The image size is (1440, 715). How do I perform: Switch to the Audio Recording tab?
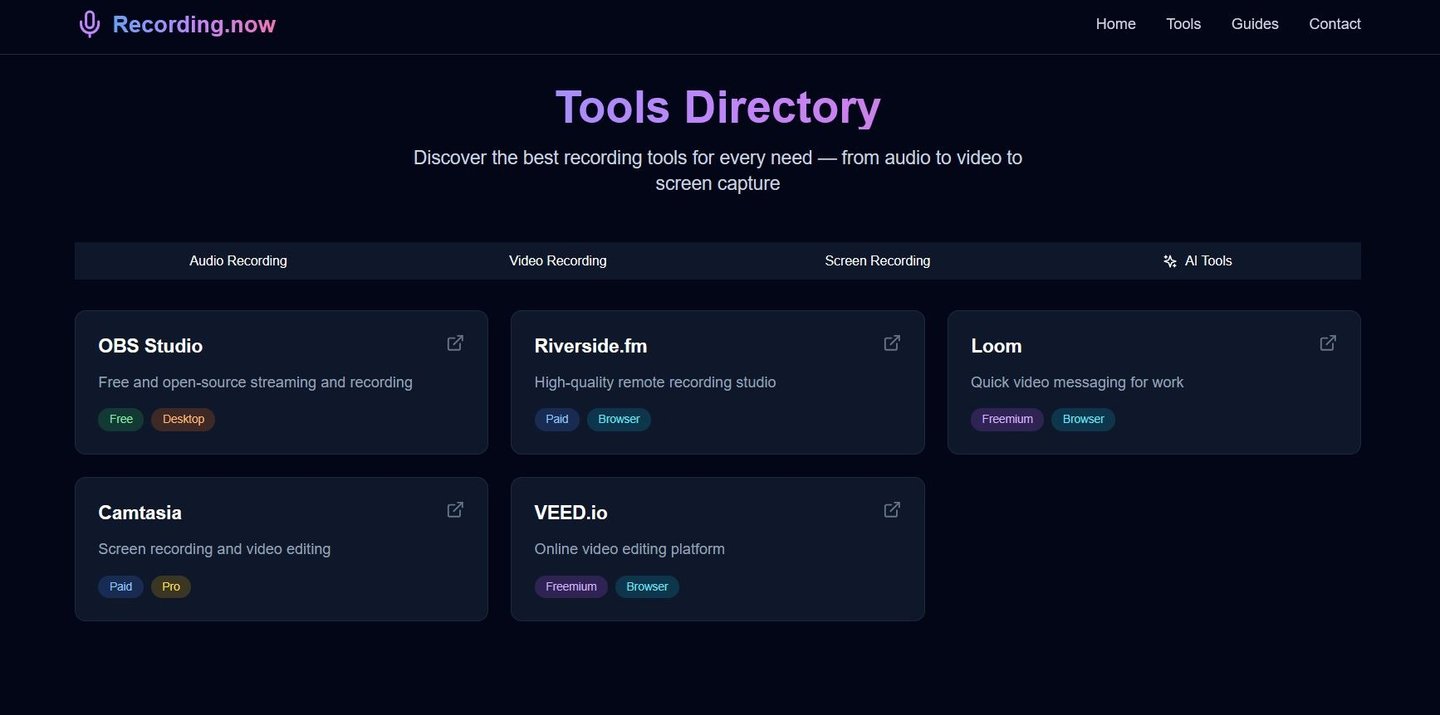(238, 261)
